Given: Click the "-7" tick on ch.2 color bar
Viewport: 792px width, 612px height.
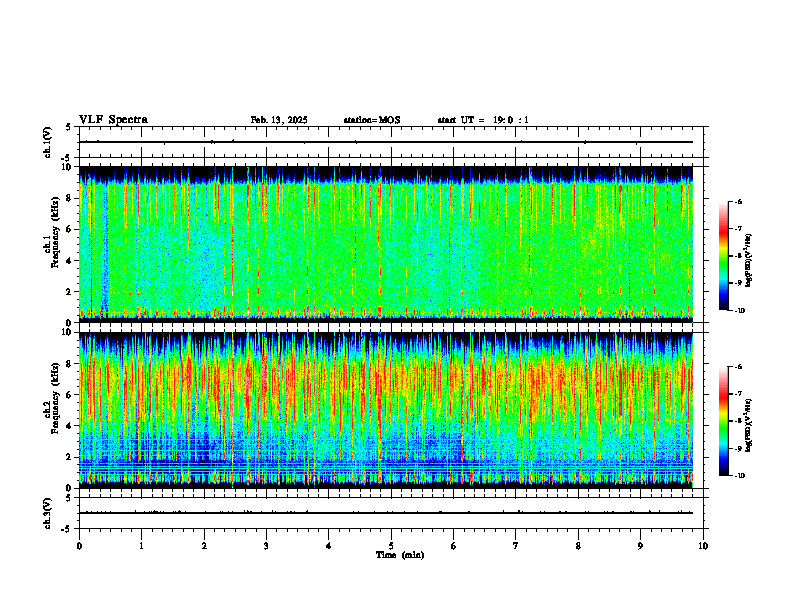Looking at the screenshot, I should [x=739, y=394].
